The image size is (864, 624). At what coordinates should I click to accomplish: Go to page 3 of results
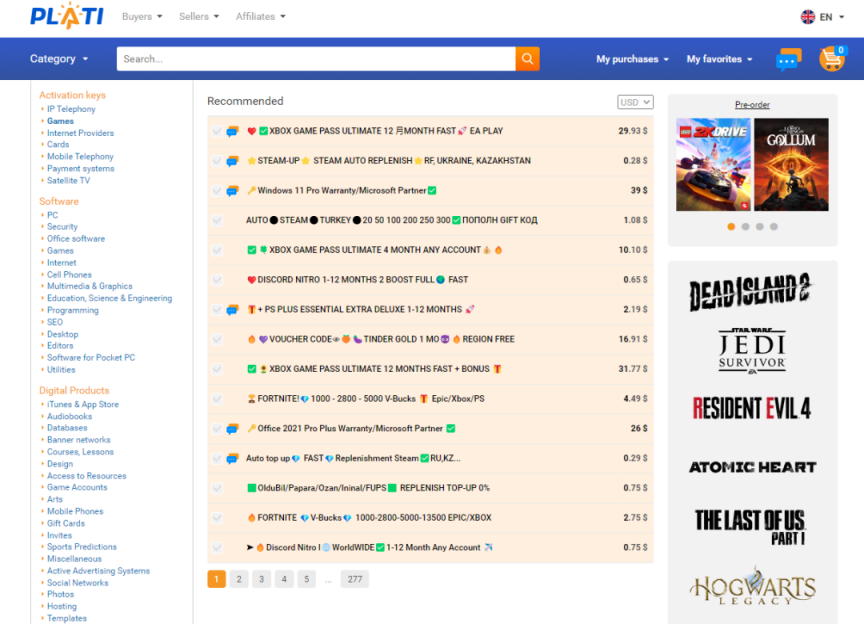click(262, 579)
